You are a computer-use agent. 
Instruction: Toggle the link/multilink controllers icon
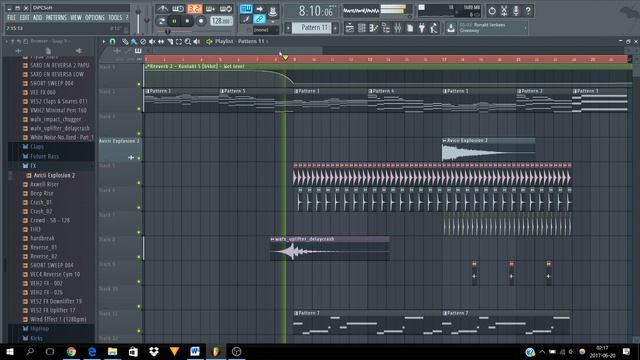[259, 19]
